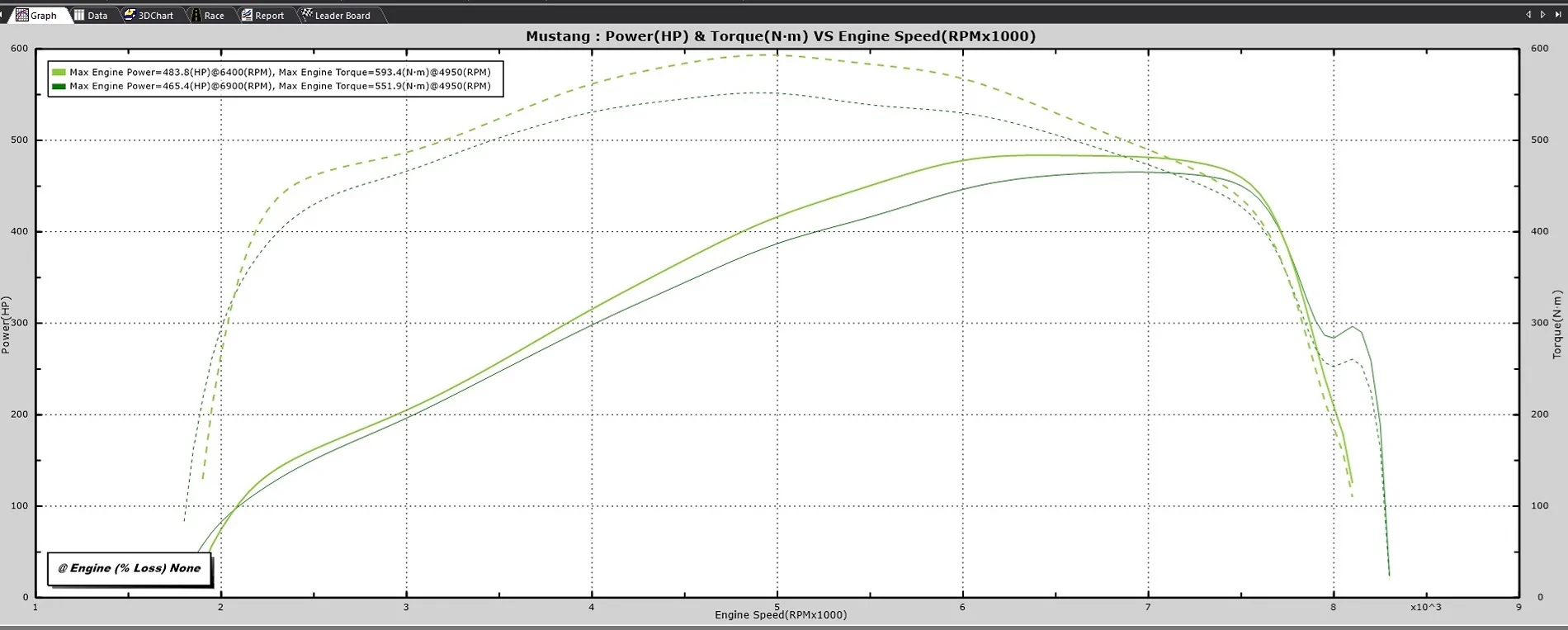Jump to the last tab with the skip-to-end arrow
Image resolution: width=1568 pixels, height=630 pixels.
coord(1558,14)
